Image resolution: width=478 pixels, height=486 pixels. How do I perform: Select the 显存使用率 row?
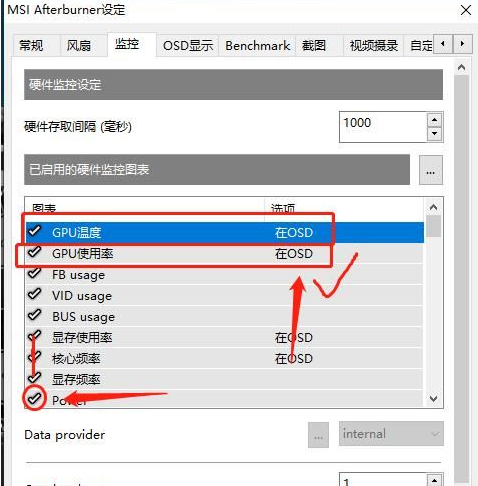(x=225, y=338)
